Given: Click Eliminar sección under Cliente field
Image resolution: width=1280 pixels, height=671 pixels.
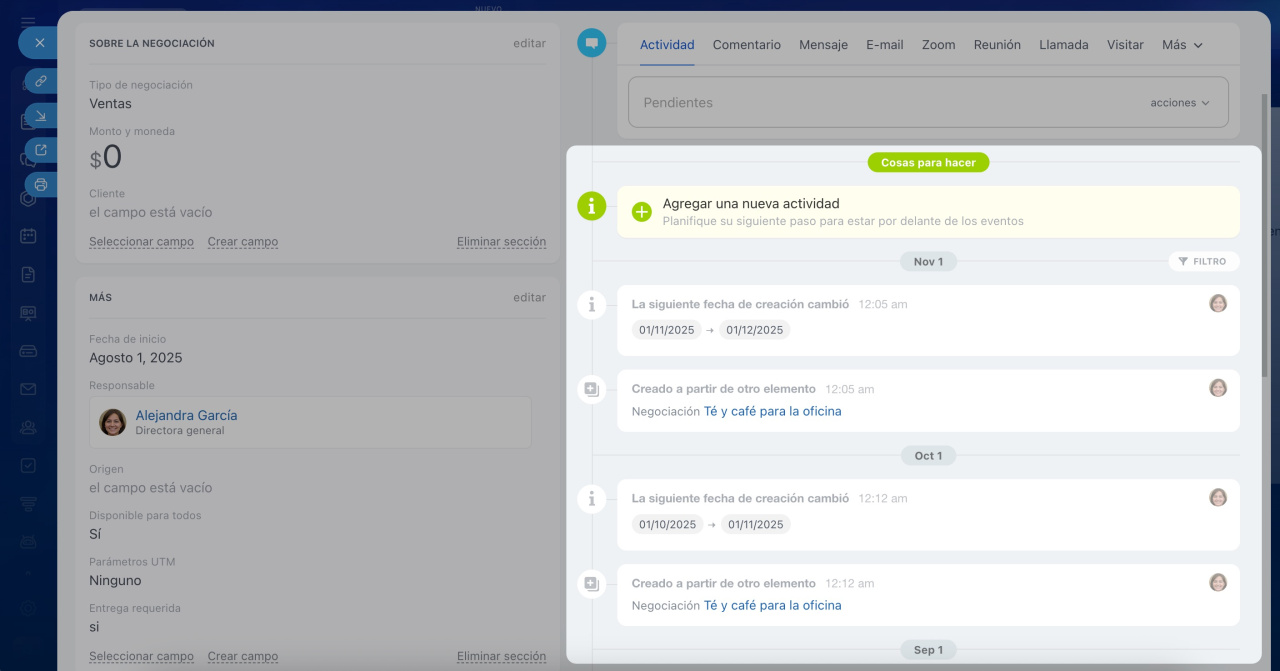Looking at the screenshot, I should tap(501, 242).
